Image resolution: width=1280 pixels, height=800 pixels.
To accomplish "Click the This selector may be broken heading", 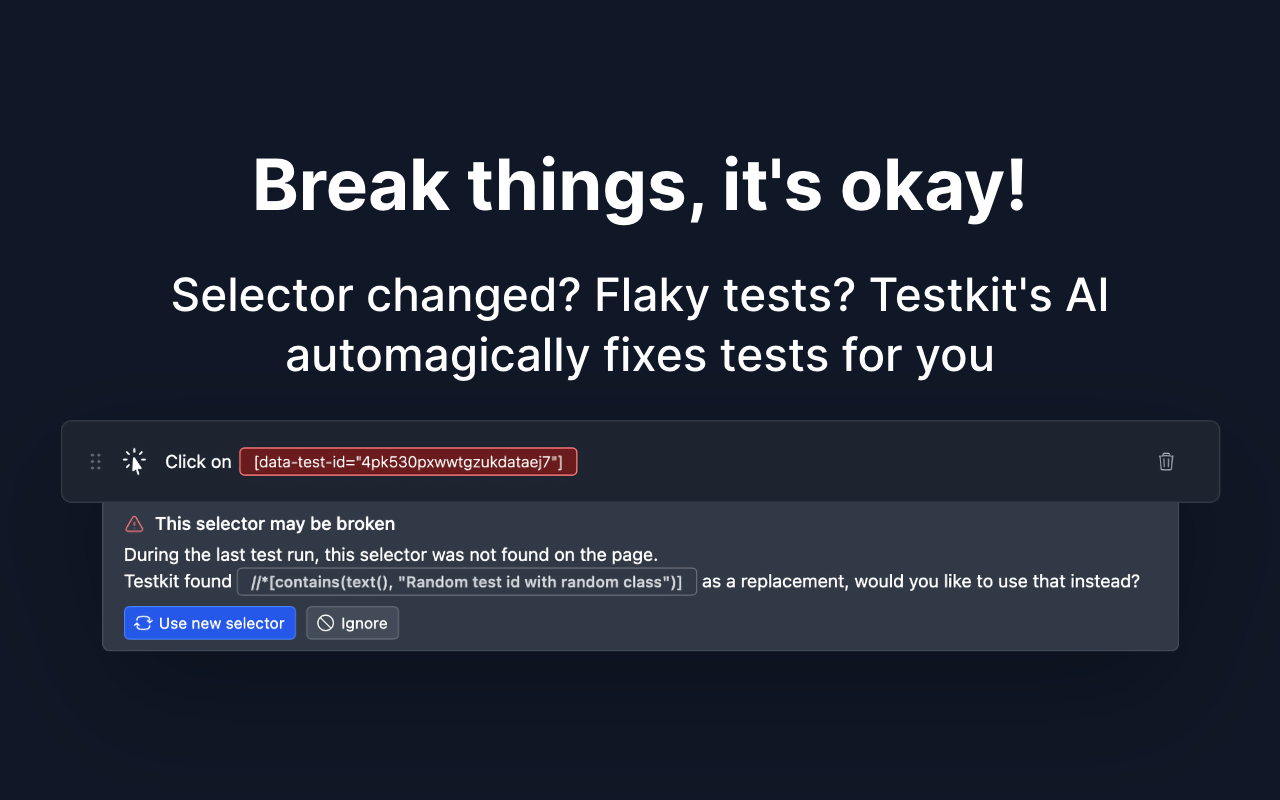I will click(275, 523).
